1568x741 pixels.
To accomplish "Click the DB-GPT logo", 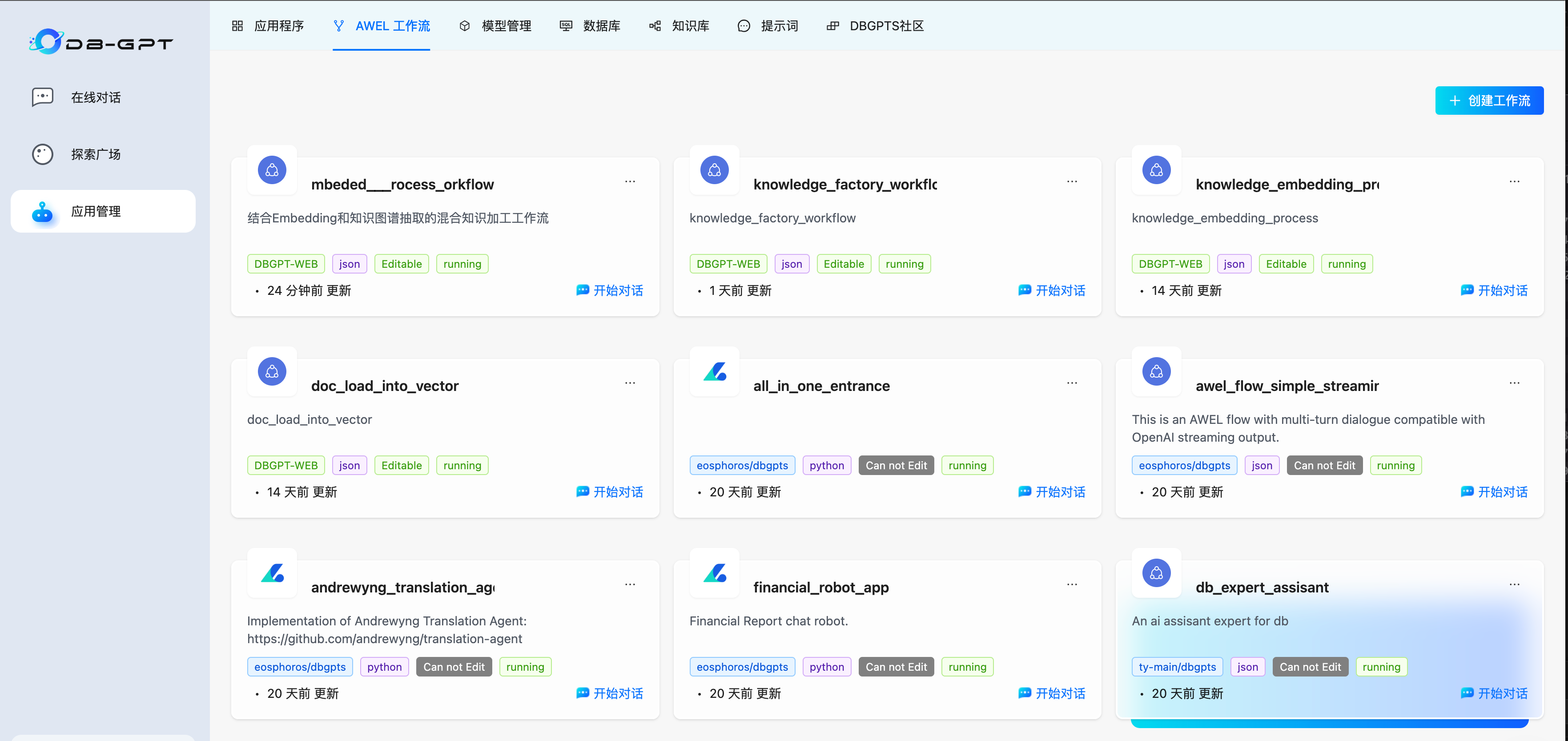I will (x=101, y=42).
